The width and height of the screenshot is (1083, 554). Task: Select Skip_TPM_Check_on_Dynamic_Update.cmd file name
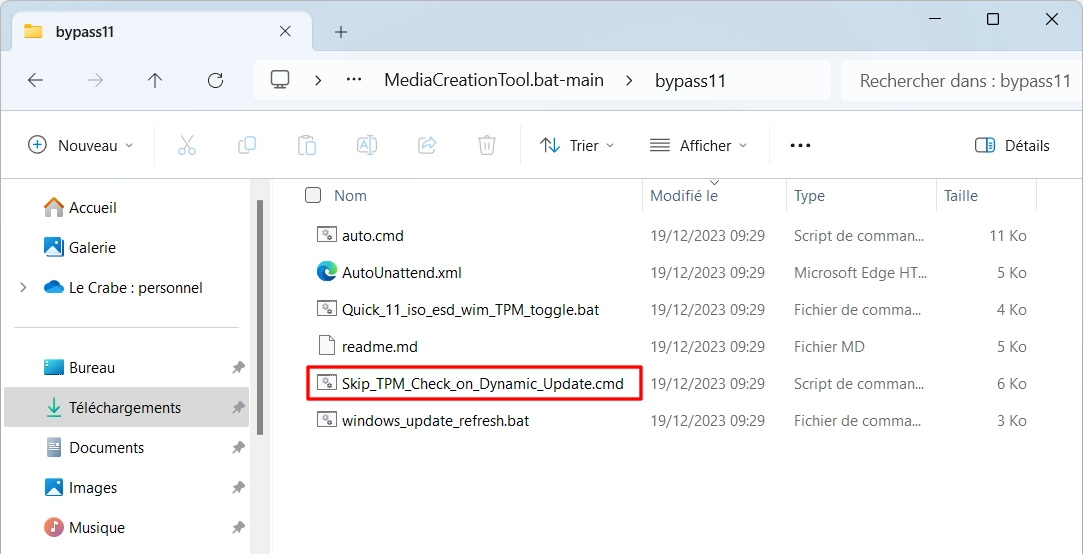click(x=483, y=383)
